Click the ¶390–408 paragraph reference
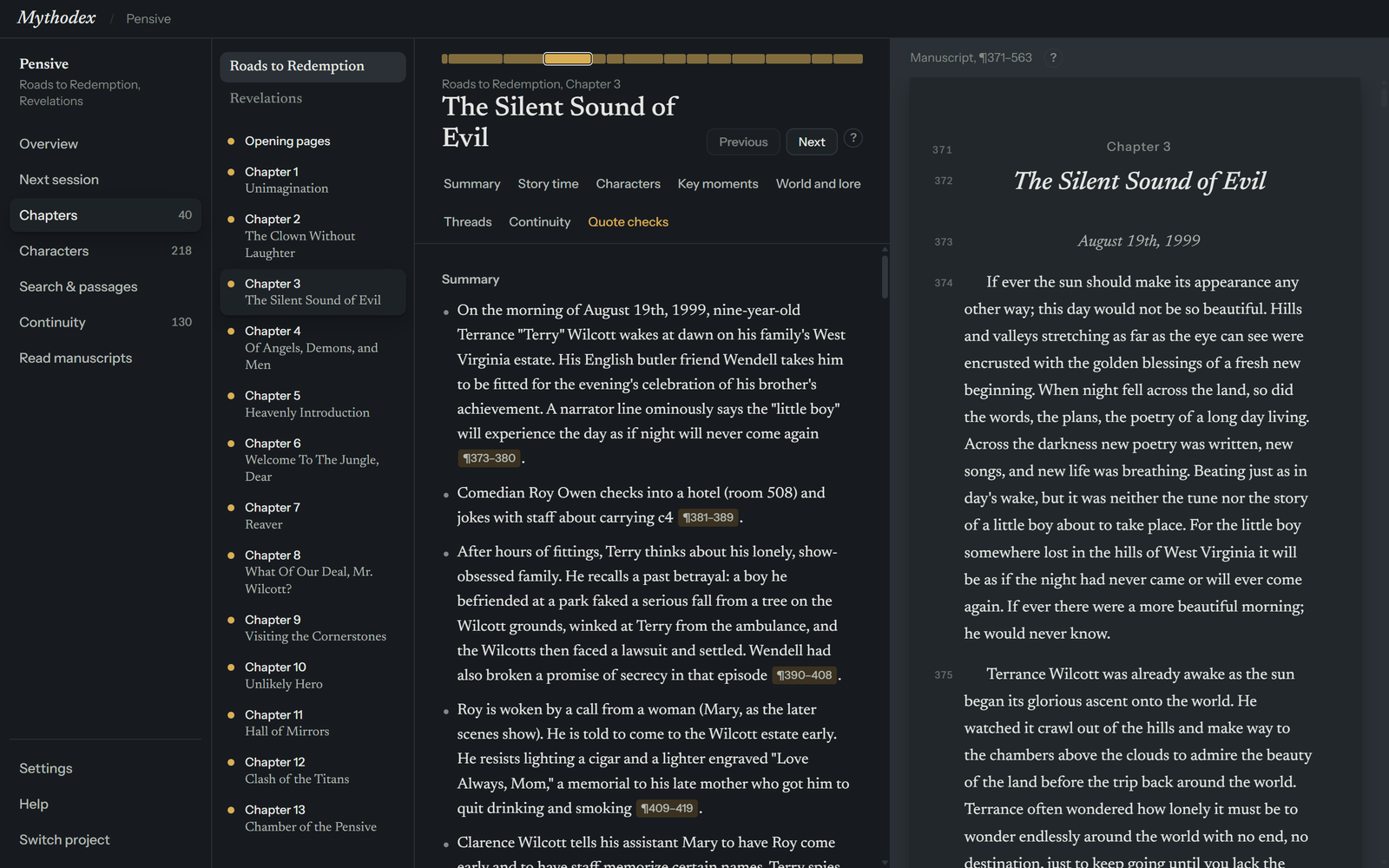 pyautogui.click(x=805, y=675)
